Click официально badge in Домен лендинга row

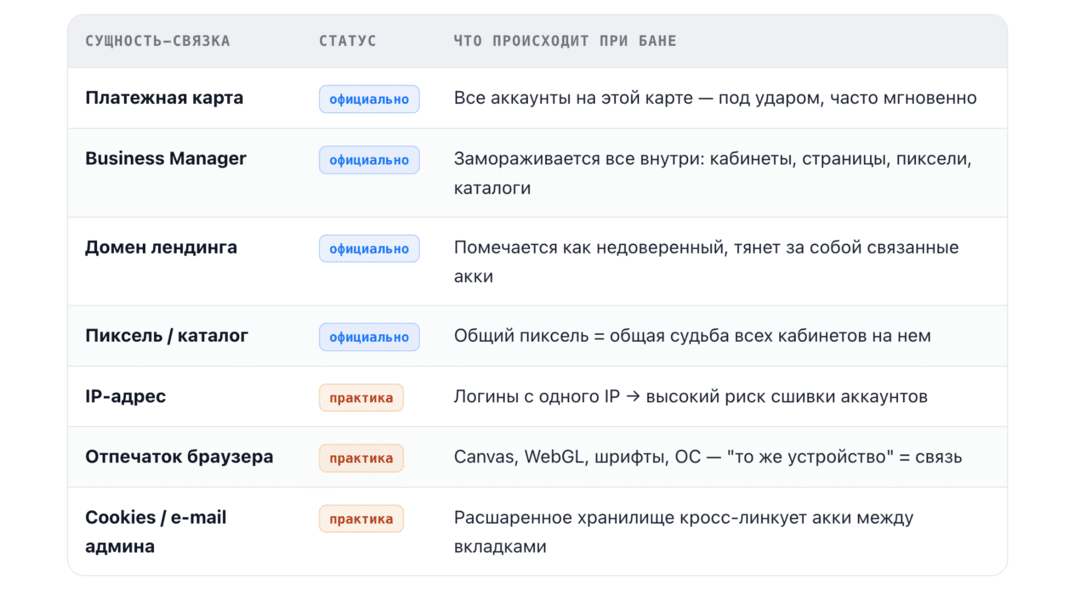(369, 249)
